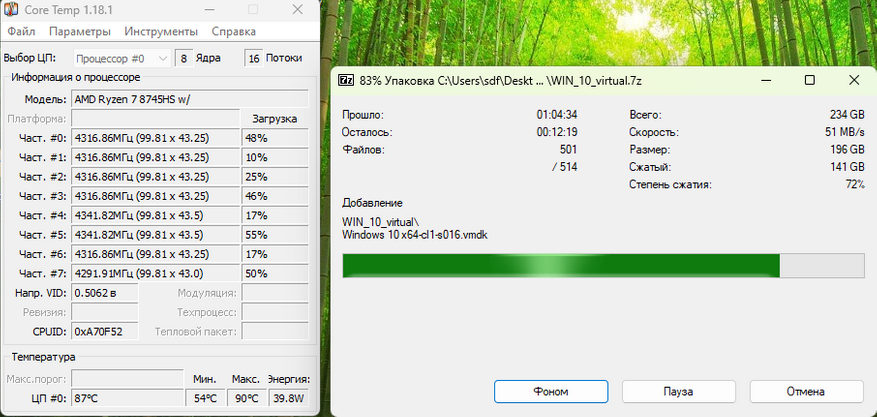Click the threads count field showing 16
The height and width of the screenshot is (417, 877).
[254, 58]
